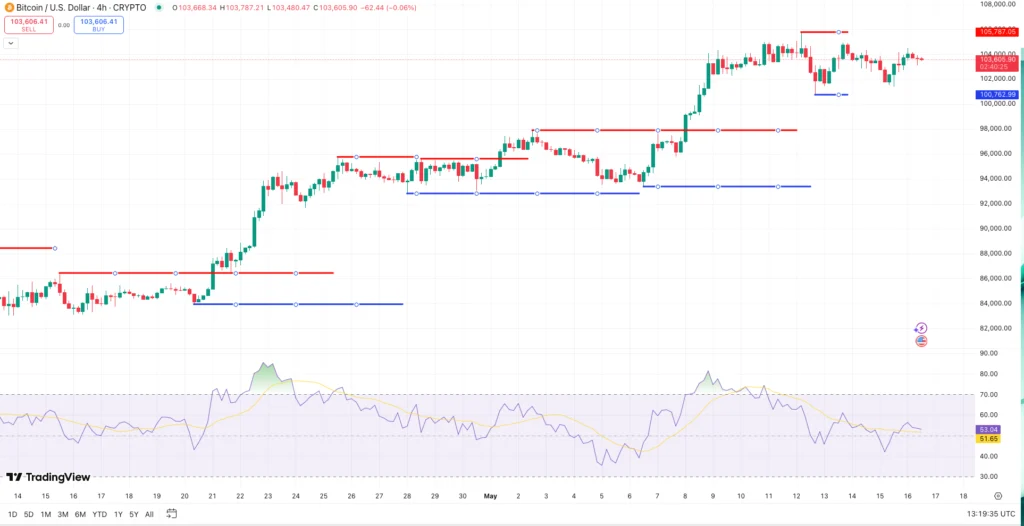The image size is (1024, 526).
Task: Click the Open value 103,668.34
Action: 197,8
